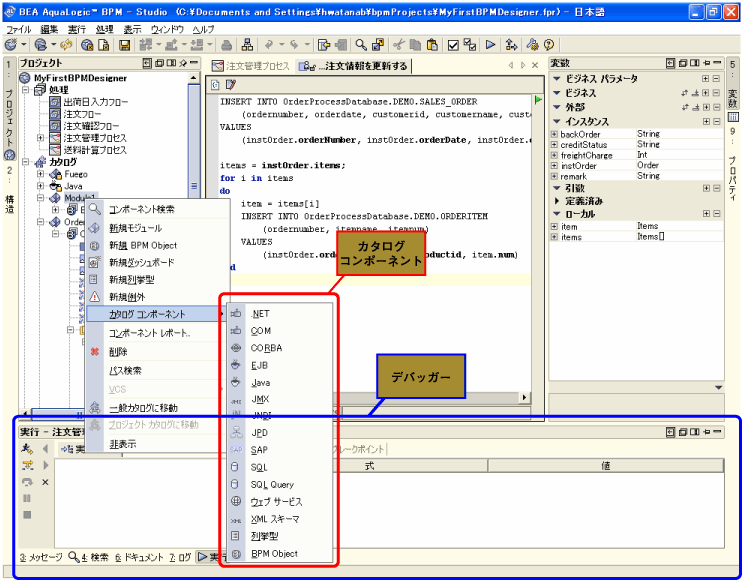Open the ウィンドウ menu
Screen dimensions: 745x580
click(x=167, y=29)
